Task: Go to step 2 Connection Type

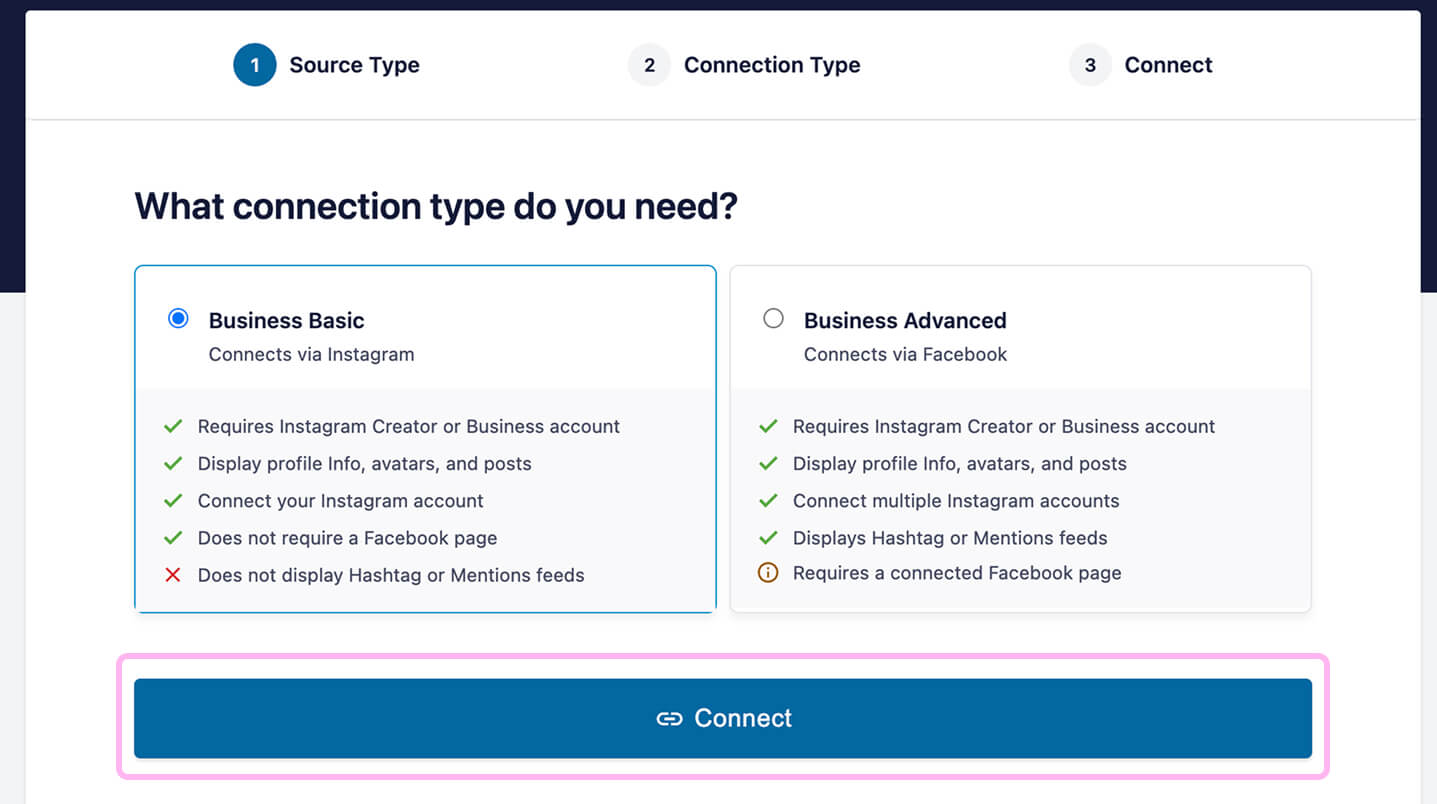Action: click(x=744, y=65)
